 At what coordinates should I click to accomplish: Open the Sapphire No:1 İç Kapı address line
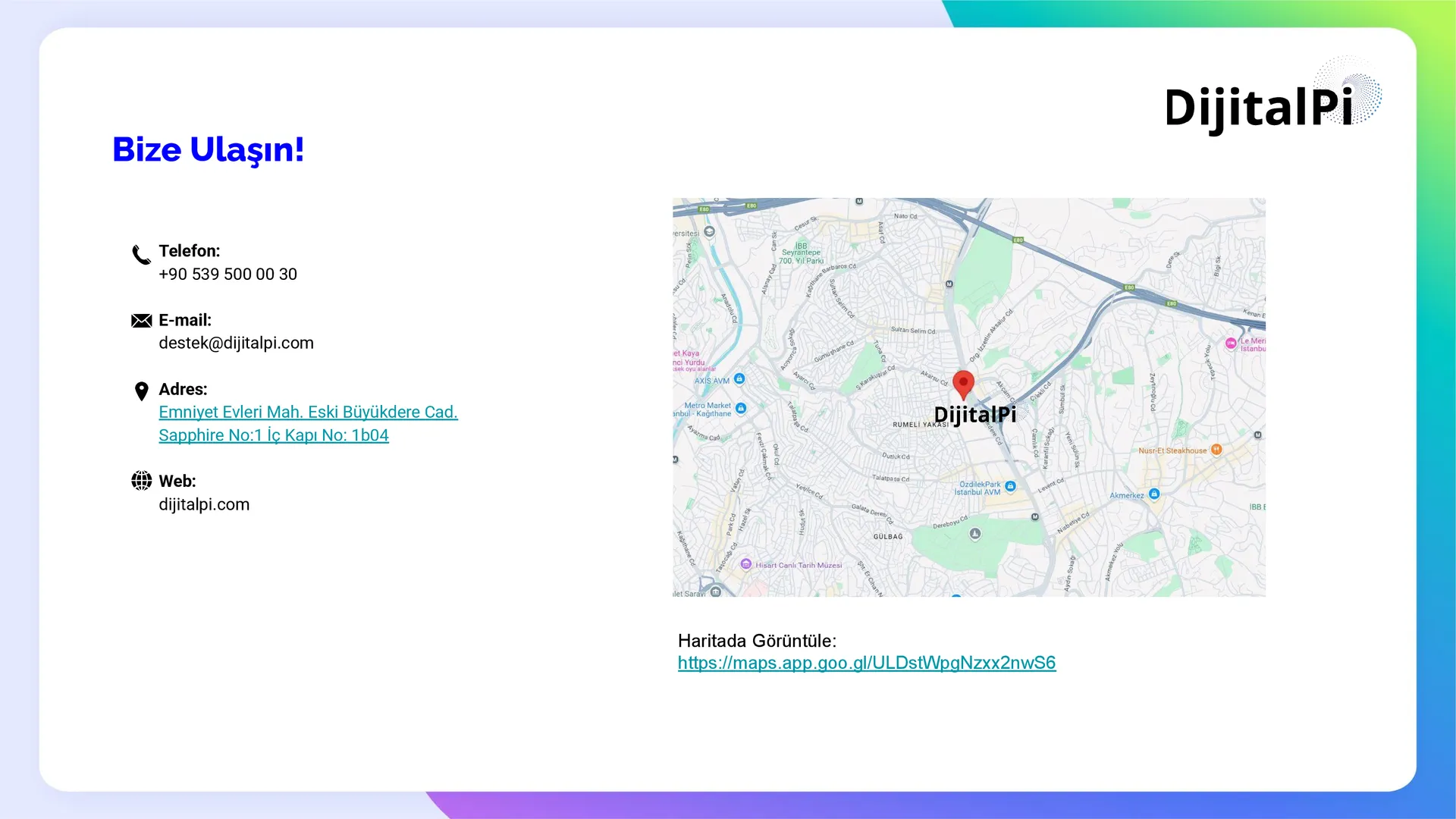pos(274,435)
